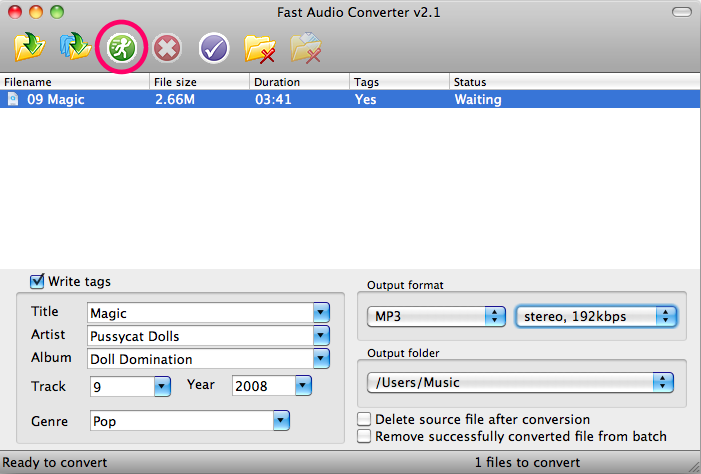Click the Ready to convert status text

pyautogui.click(x=55, y=462)
